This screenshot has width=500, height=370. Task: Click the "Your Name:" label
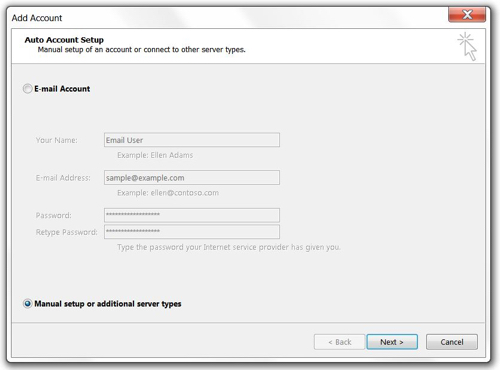tap(56, 140)
